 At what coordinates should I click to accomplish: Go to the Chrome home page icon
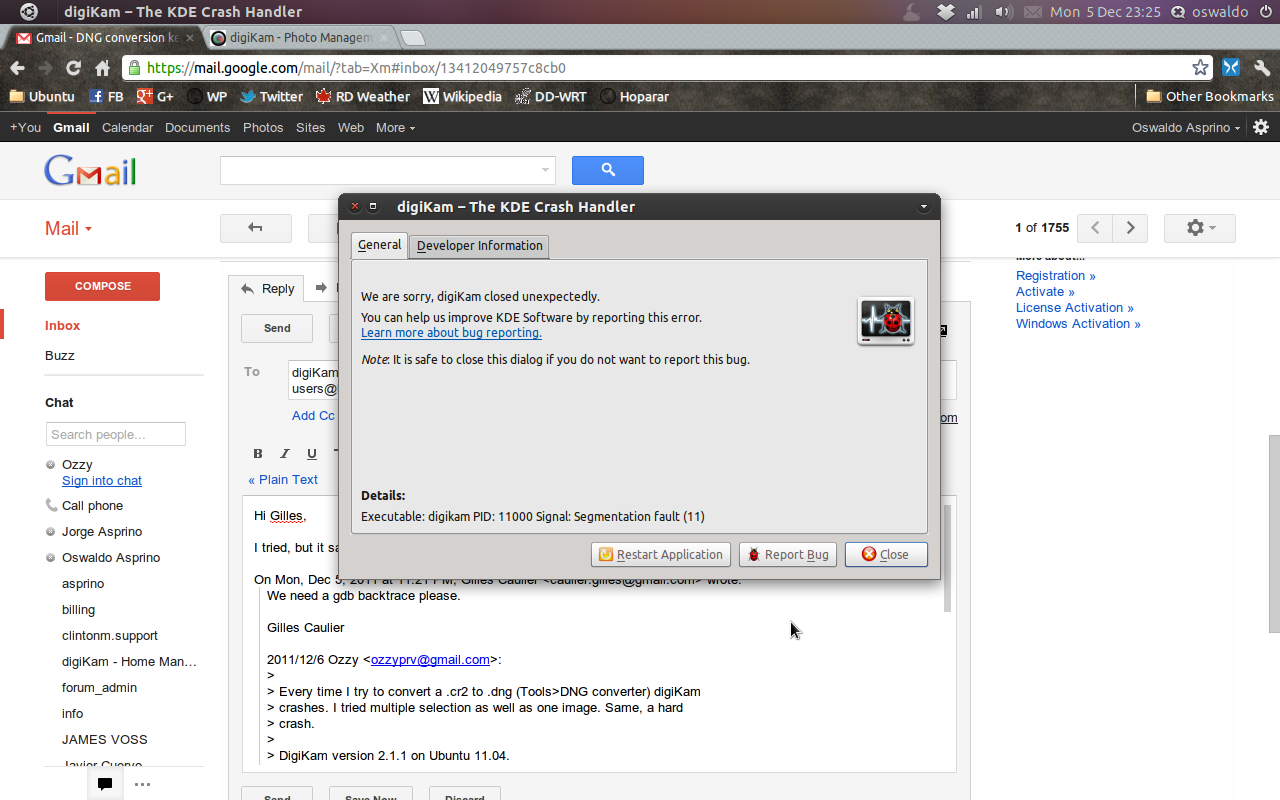[102, 68]
